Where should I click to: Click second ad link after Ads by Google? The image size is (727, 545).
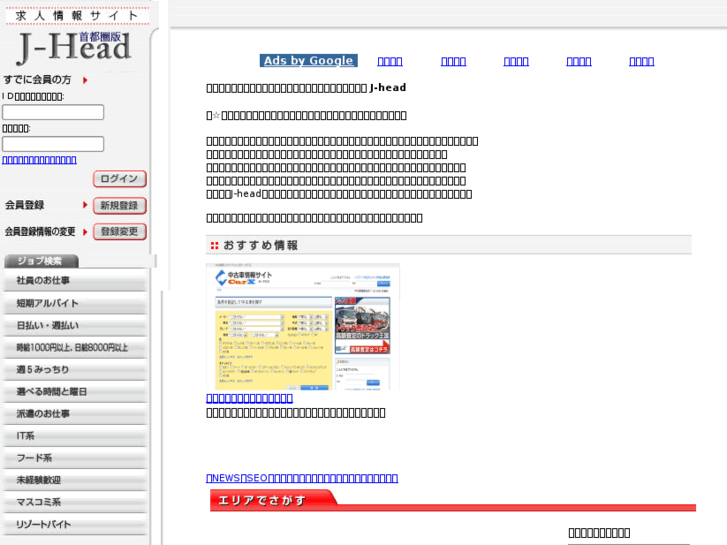[x=453, y=61]
